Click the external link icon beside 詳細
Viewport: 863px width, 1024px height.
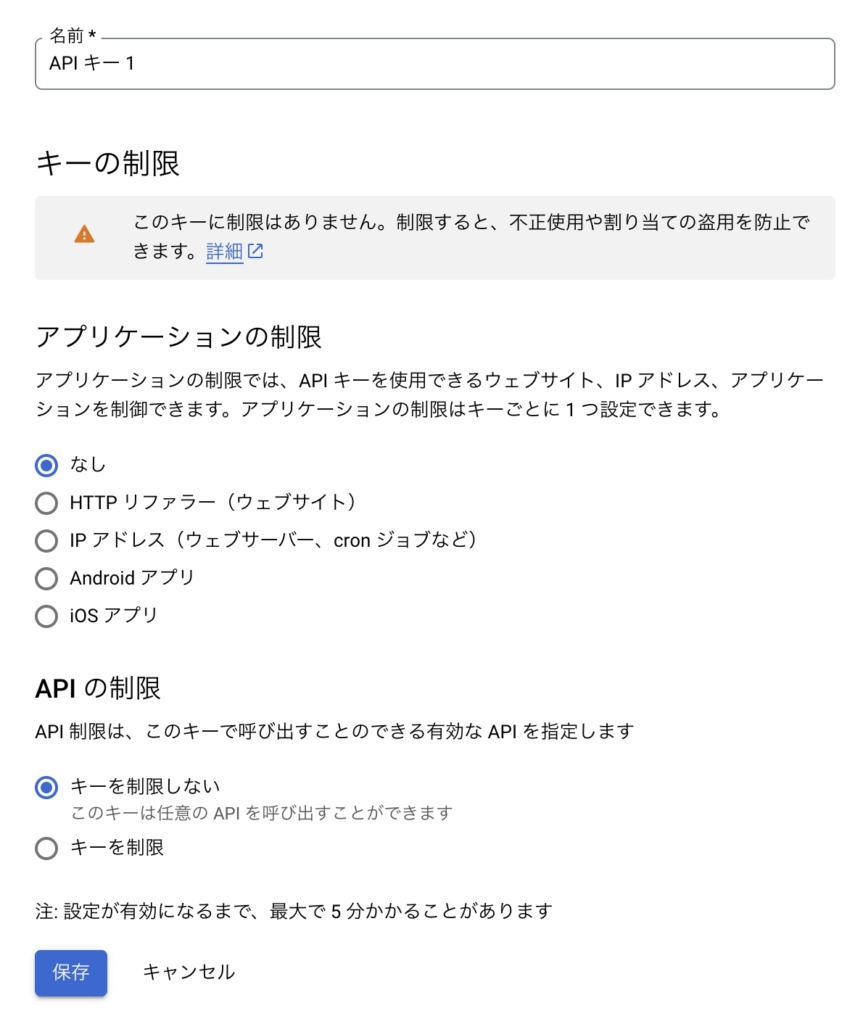point(255,251)
